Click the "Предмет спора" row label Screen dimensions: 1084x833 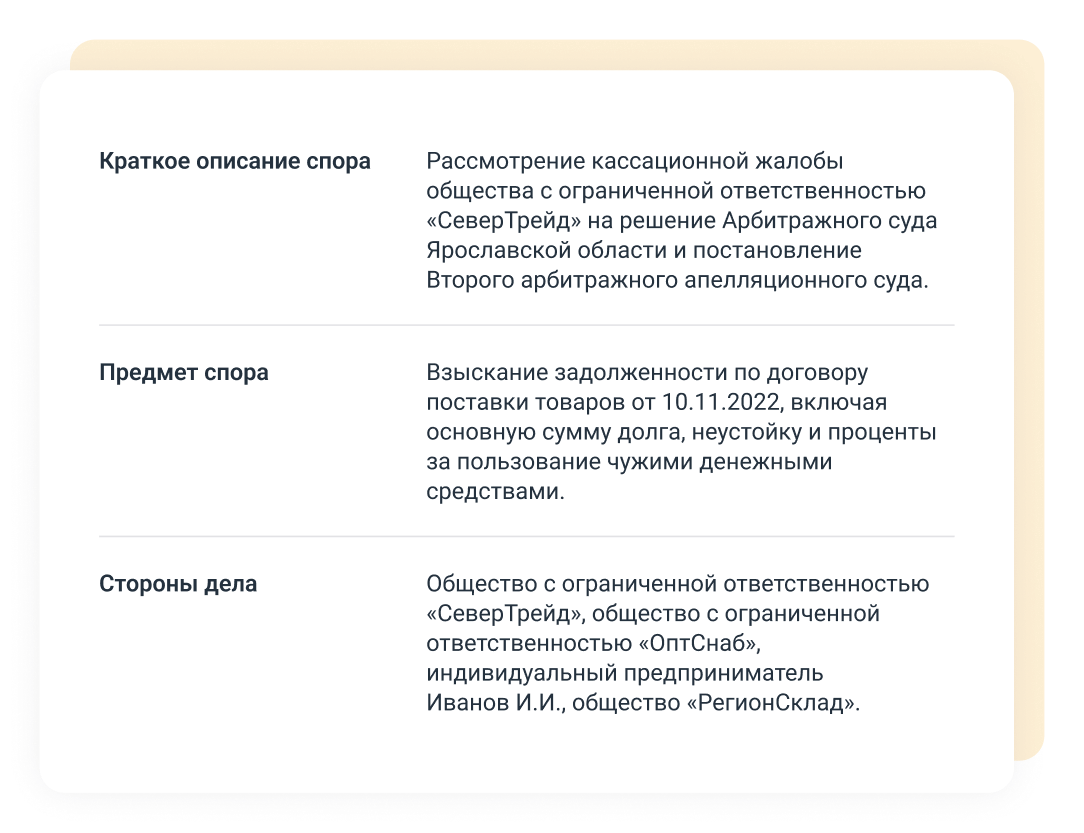184,373
